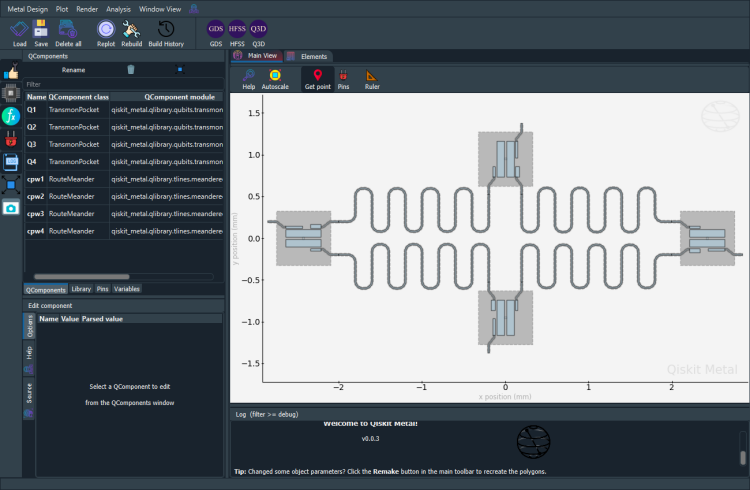Open the Q3D renderer
750x490 pixels.
pyautogui.click(x=258, y=33)
